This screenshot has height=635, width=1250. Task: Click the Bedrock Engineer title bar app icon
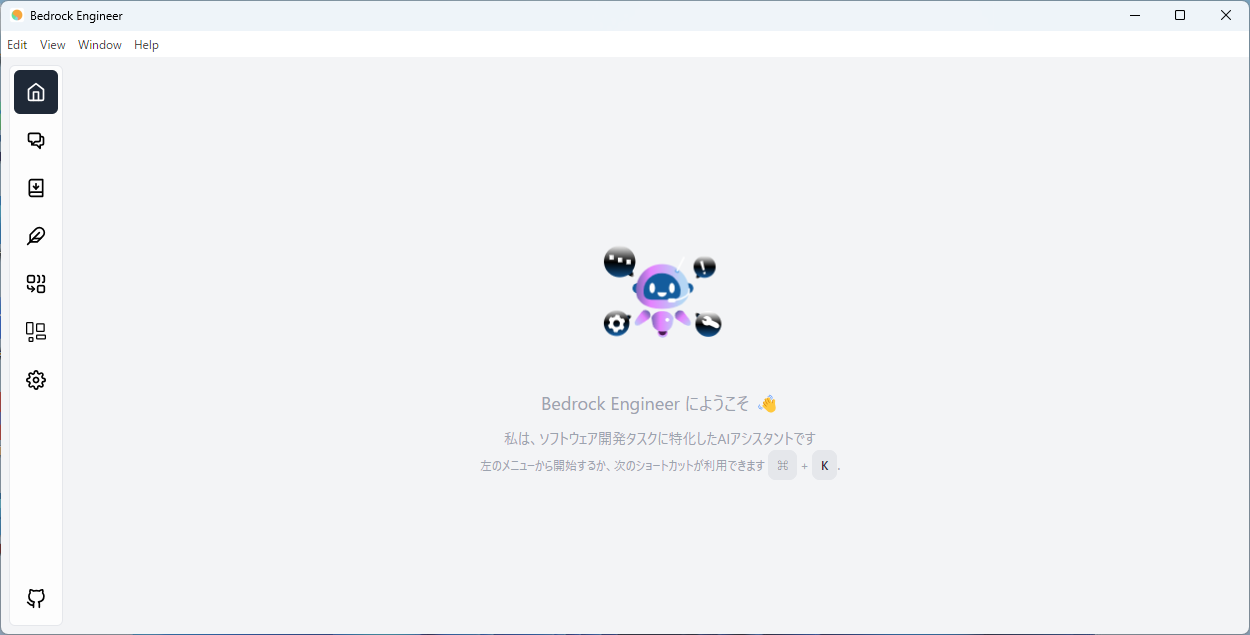[17, 15]
